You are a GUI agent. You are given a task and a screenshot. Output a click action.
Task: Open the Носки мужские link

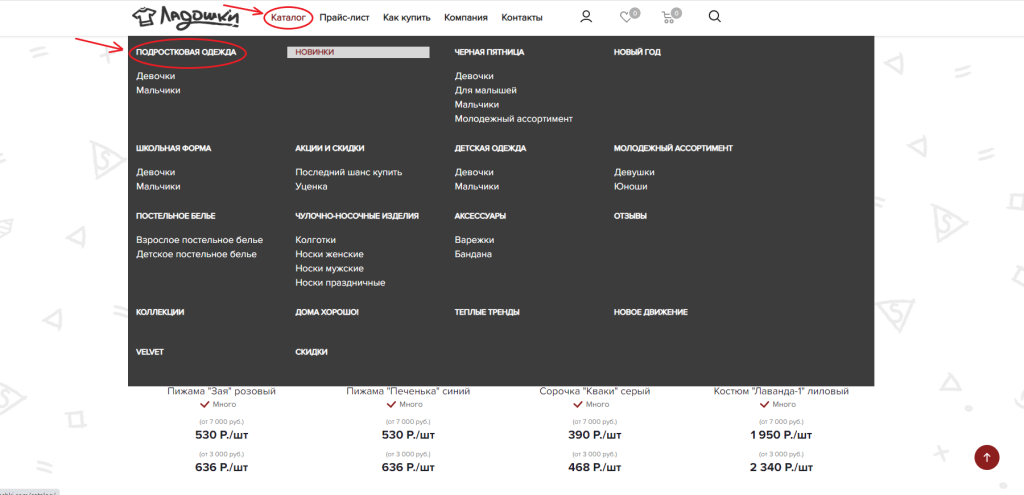(329, 268)
